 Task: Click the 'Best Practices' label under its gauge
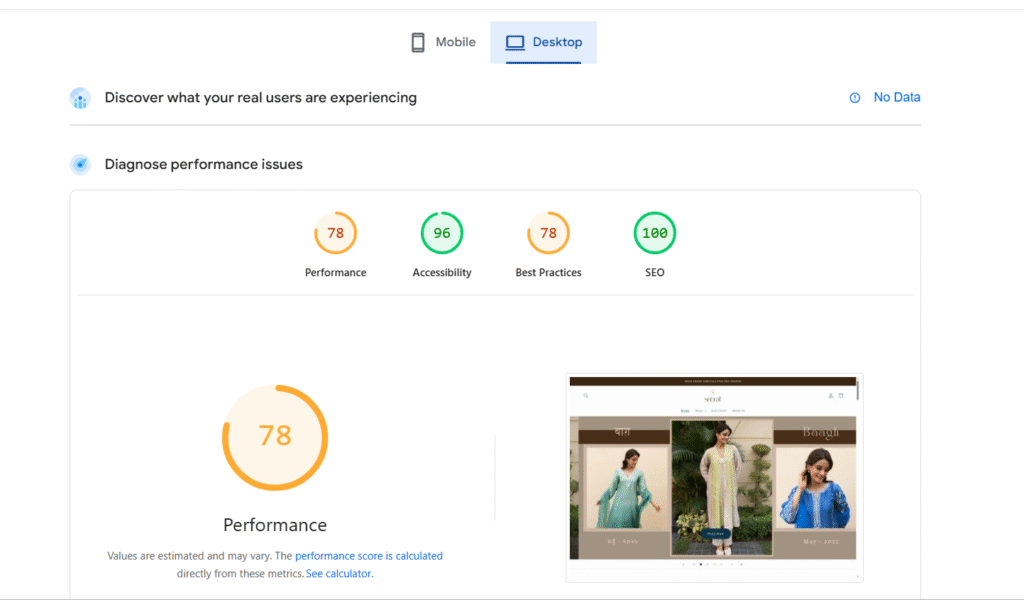(x=548, y=273)
